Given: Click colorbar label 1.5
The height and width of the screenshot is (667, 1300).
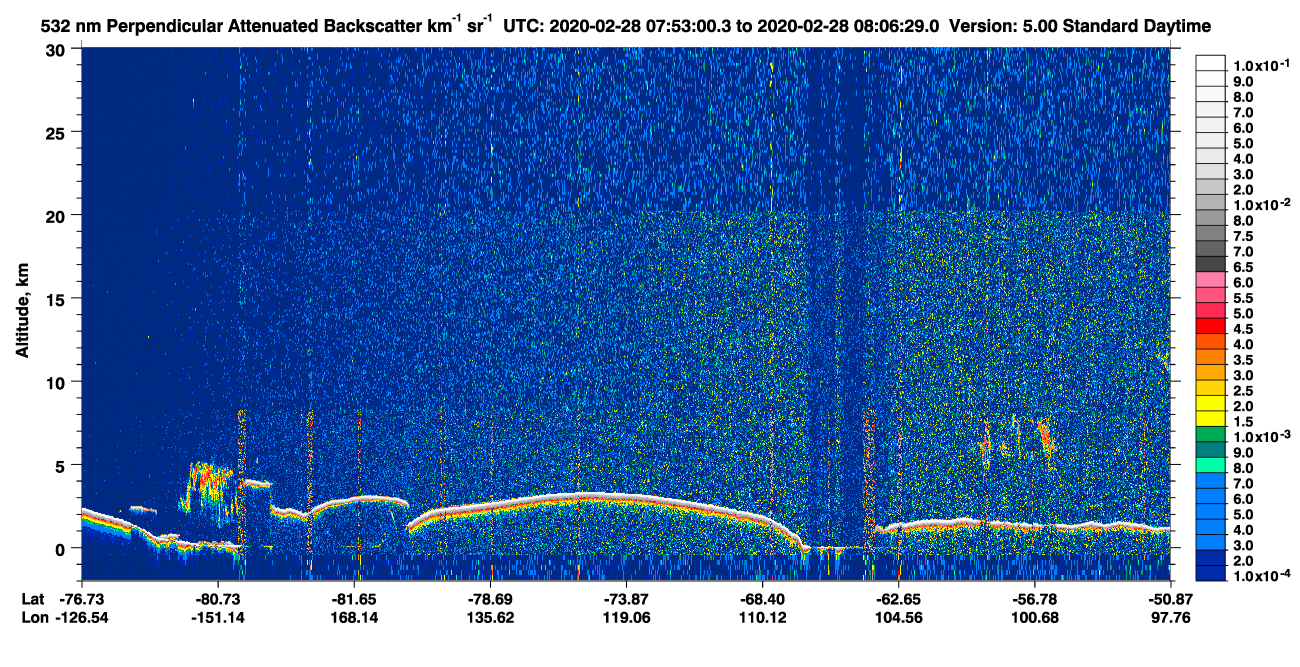Looking at the screenshot, I should pyautogui.click(x=1244, y=422).
